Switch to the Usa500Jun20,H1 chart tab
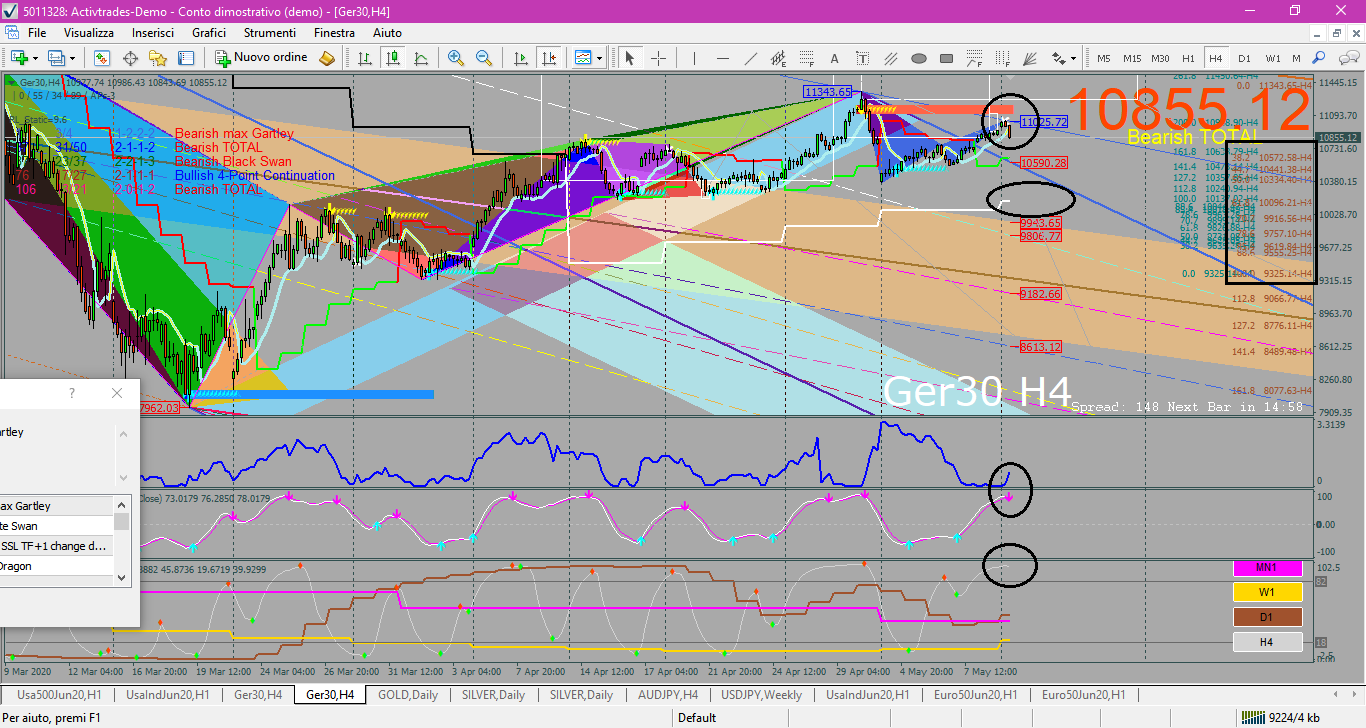This screenshot has width=1366, height=728. 59,694
